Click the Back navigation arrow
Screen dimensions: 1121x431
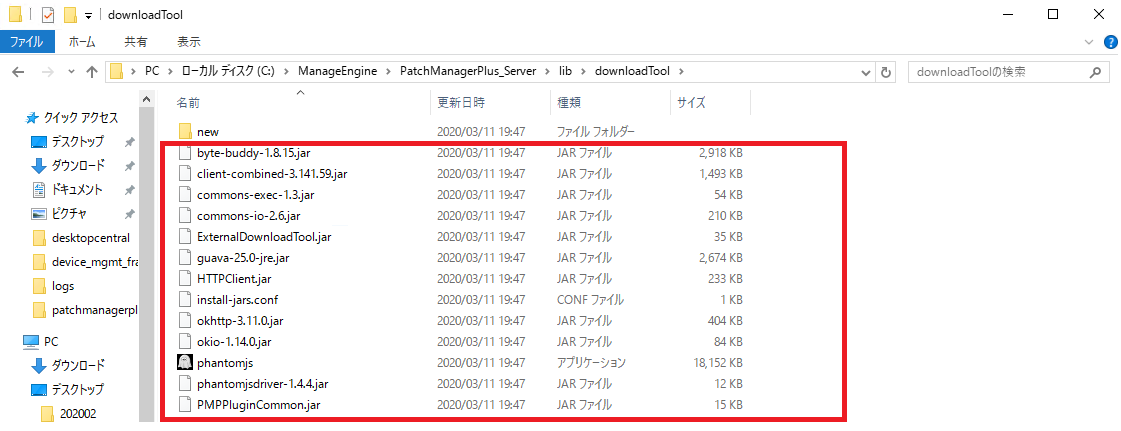pos(19,72)
